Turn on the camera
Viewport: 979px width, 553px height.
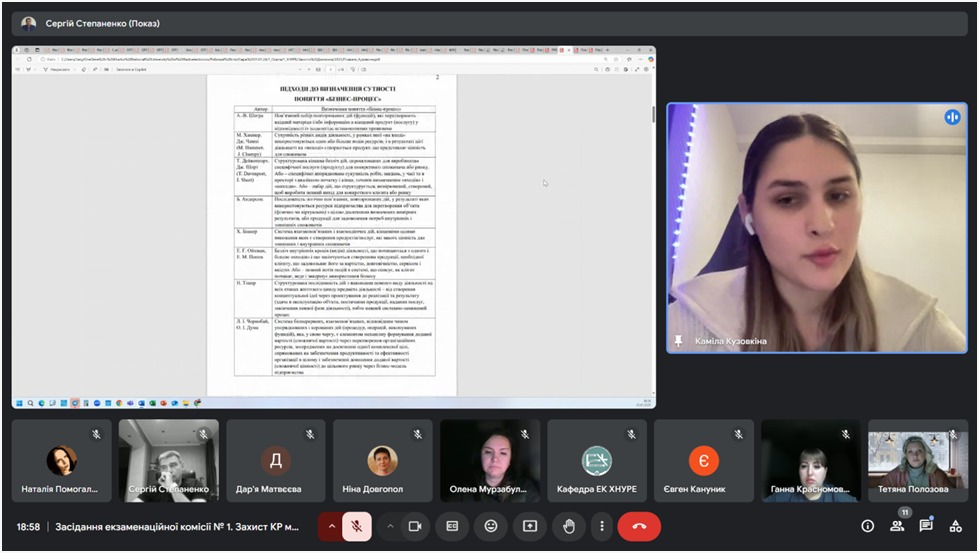point(415,526)
